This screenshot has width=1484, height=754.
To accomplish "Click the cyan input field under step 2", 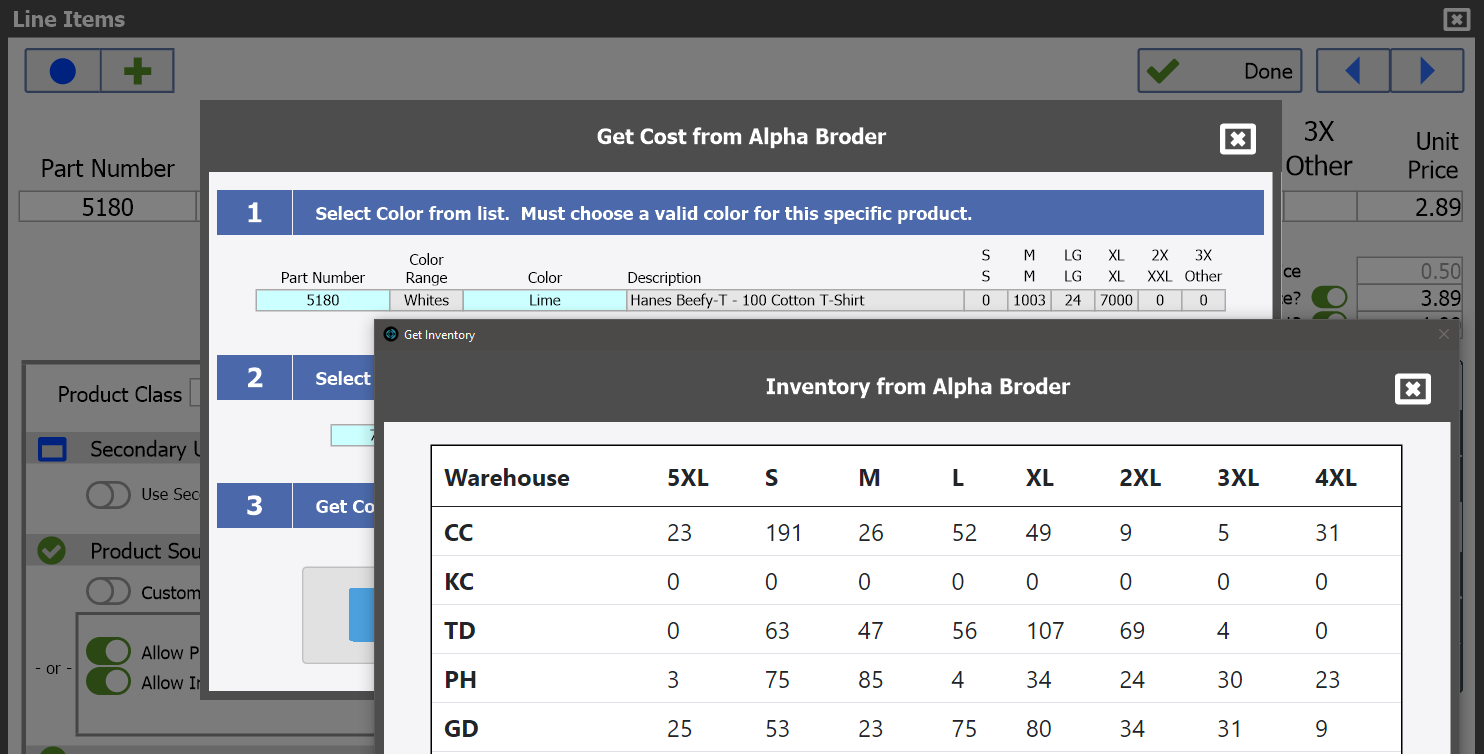I will 352,435.
